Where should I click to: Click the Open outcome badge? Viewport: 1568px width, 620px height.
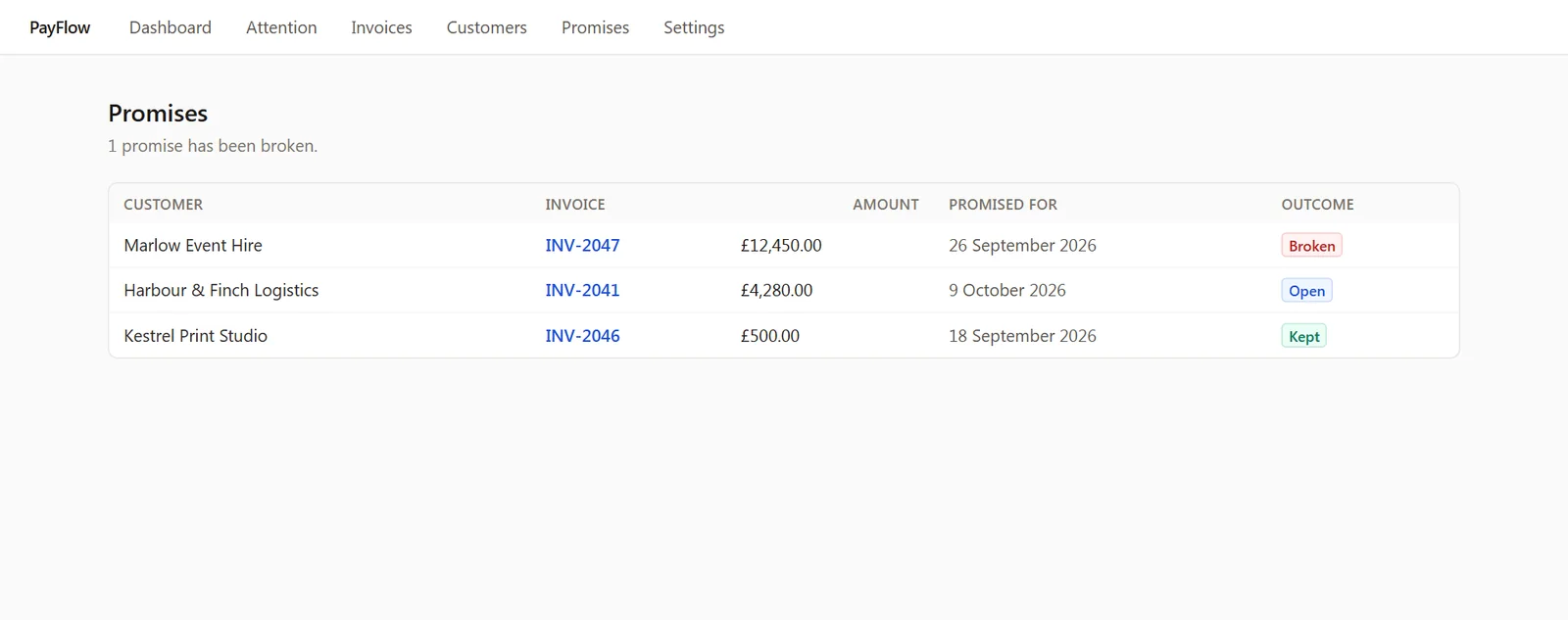coord(1306,290)
